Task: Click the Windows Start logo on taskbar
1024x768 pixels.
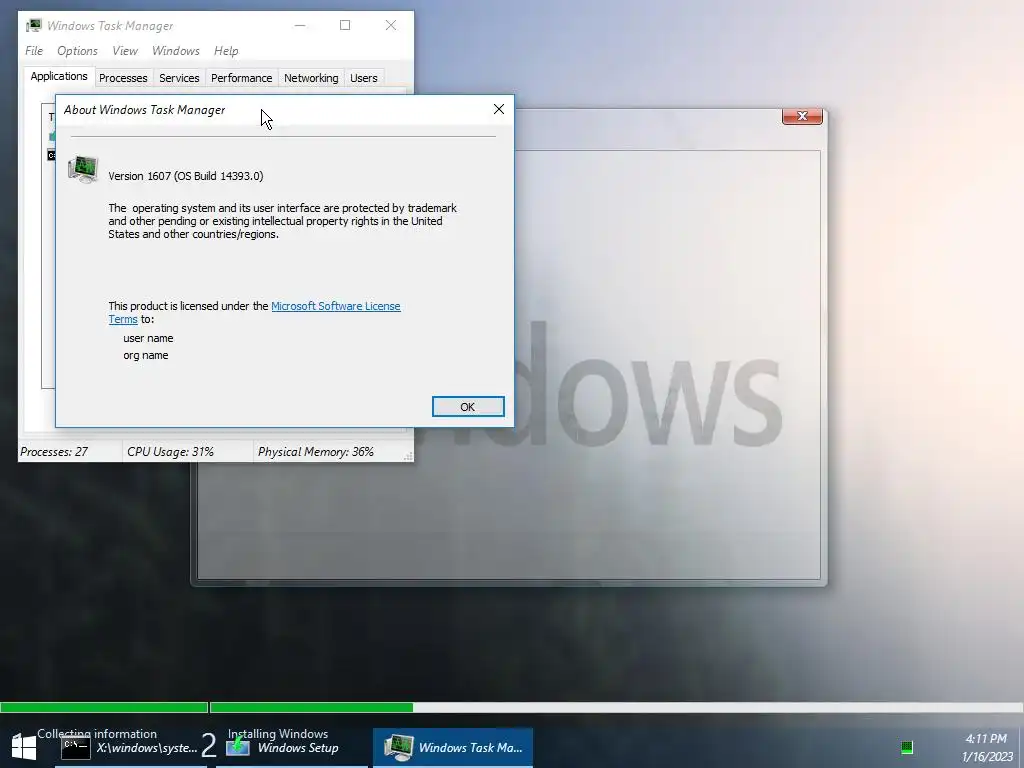Action: click(x=24, y=746)
